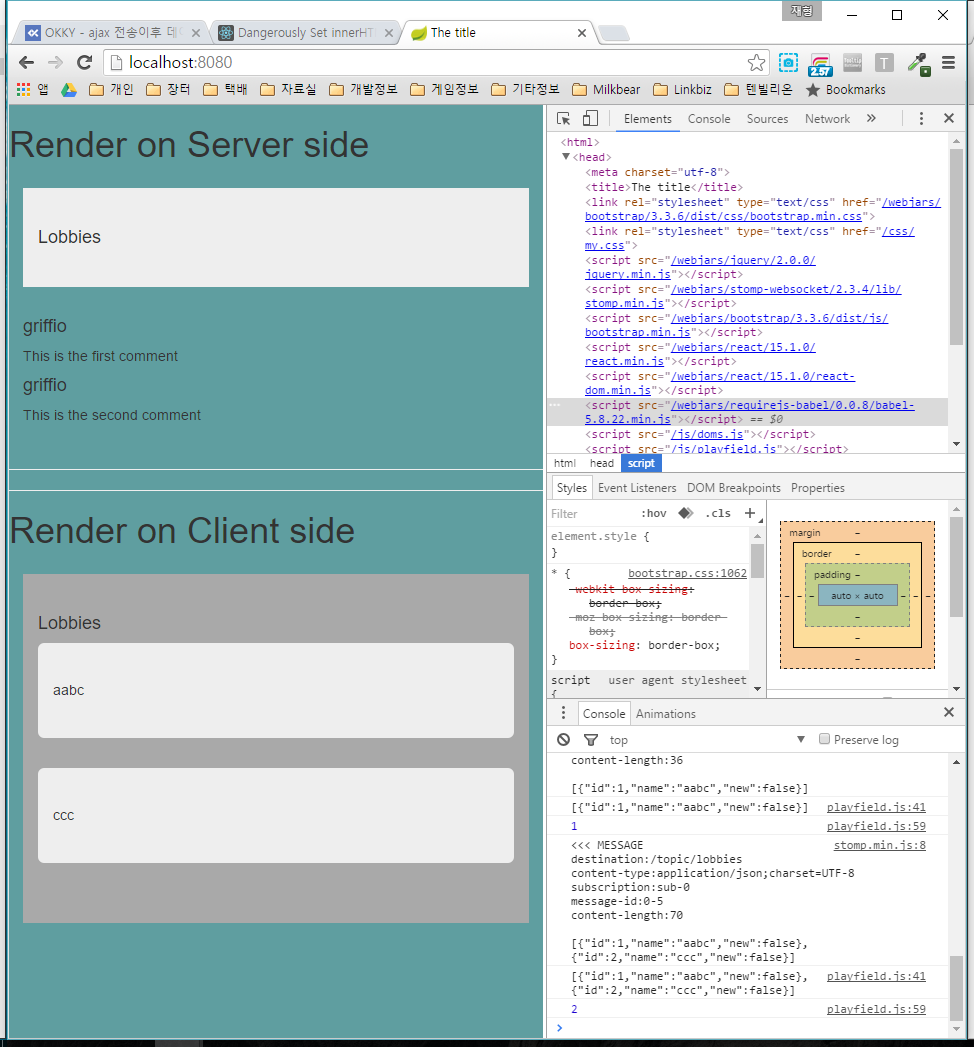Activate the DevTools inspect element tool
Image resolution: width=974 pixels, height=1047 pixels.
tap(563, 119)
